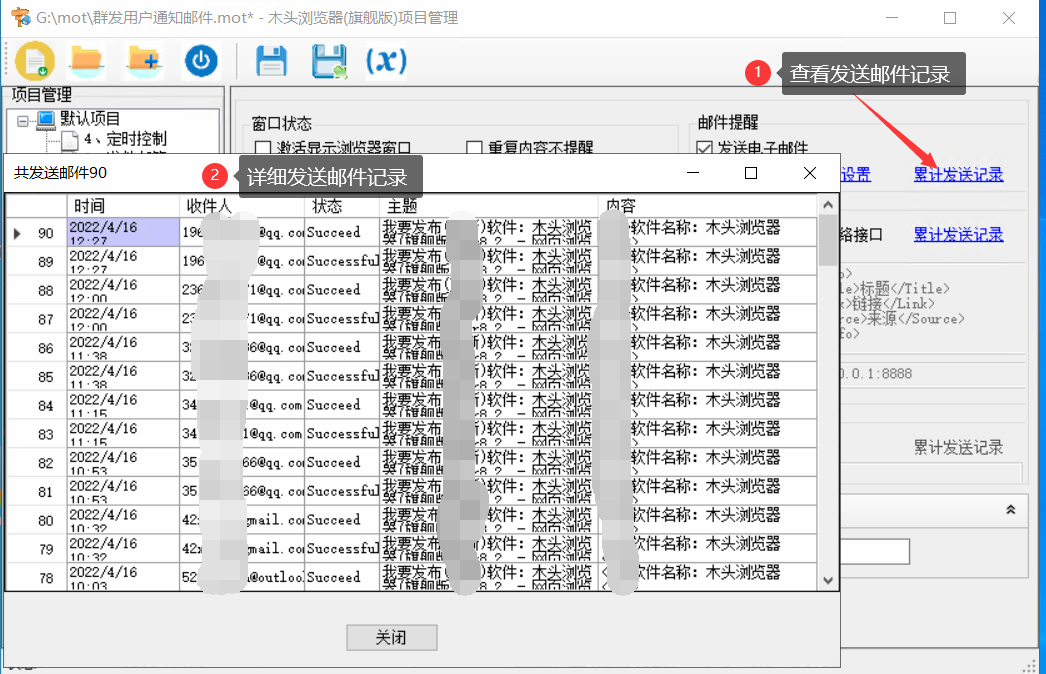Enable 激活显示浏览器窗口 checkbox

coord(261,146)
